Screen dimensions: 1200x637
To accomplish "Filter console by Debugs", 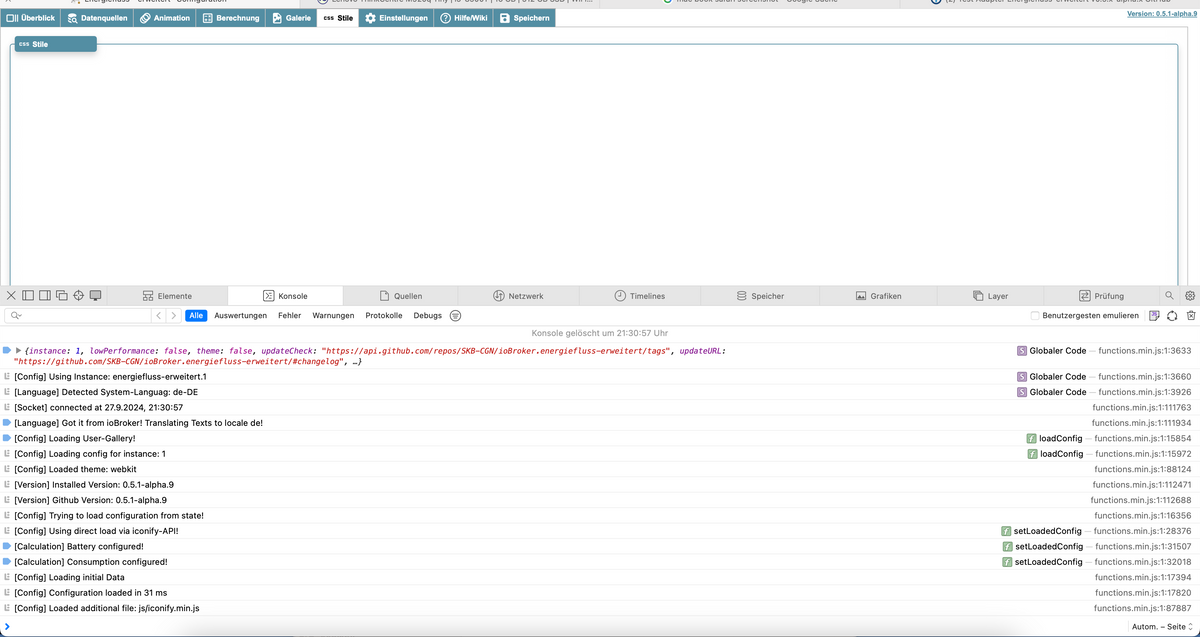I will (428, 316).
